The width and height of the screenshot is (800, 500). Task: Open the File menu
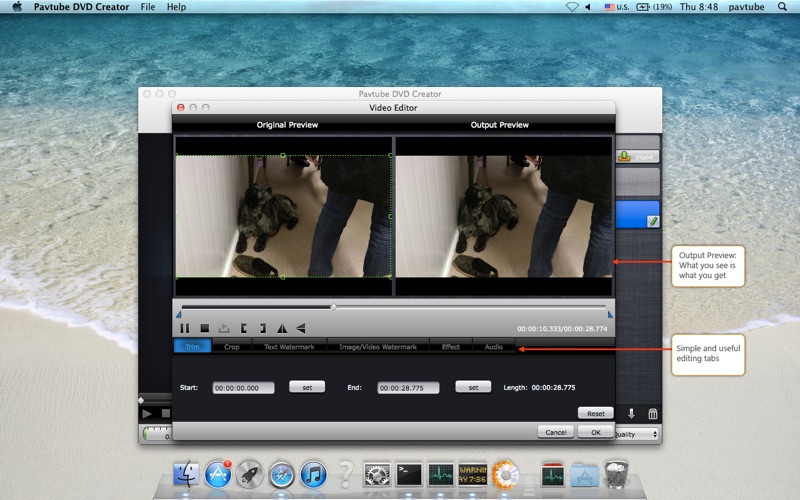click(x=148, y=7)
